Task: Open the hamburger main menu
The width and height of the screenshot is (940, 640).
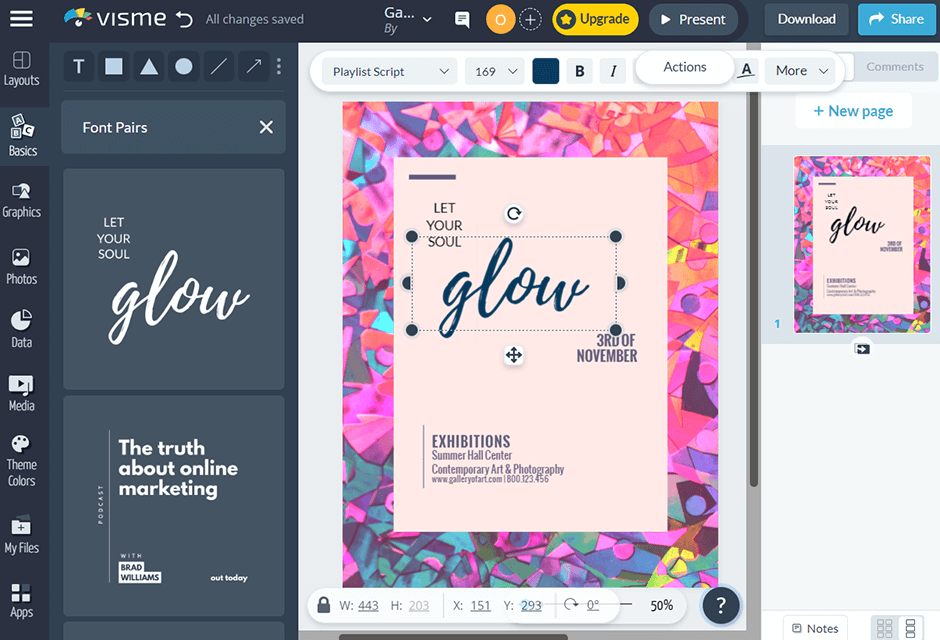Action: click(x=21, y=19)
